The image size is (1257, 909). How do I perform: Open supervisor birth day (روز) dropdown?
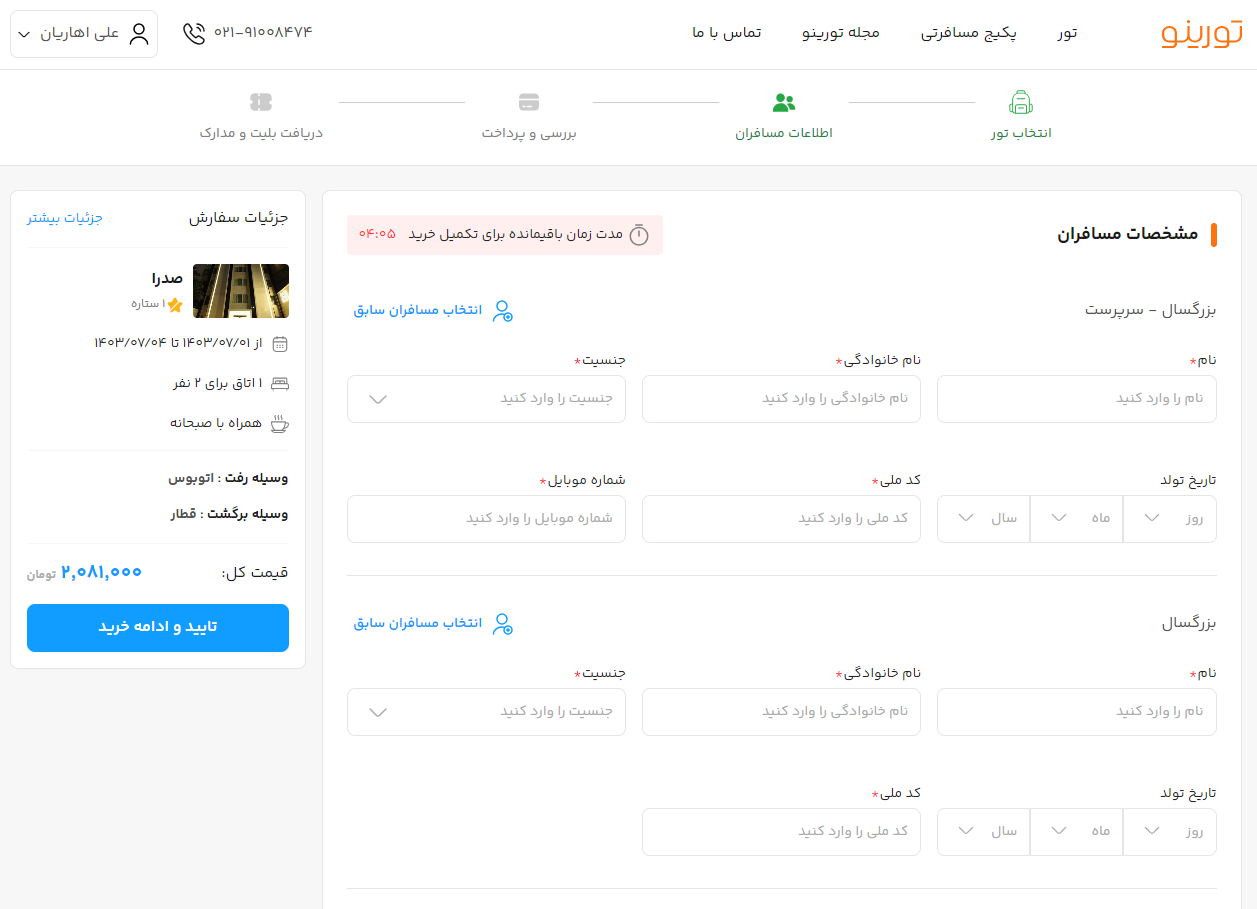tap(1169, 518)
